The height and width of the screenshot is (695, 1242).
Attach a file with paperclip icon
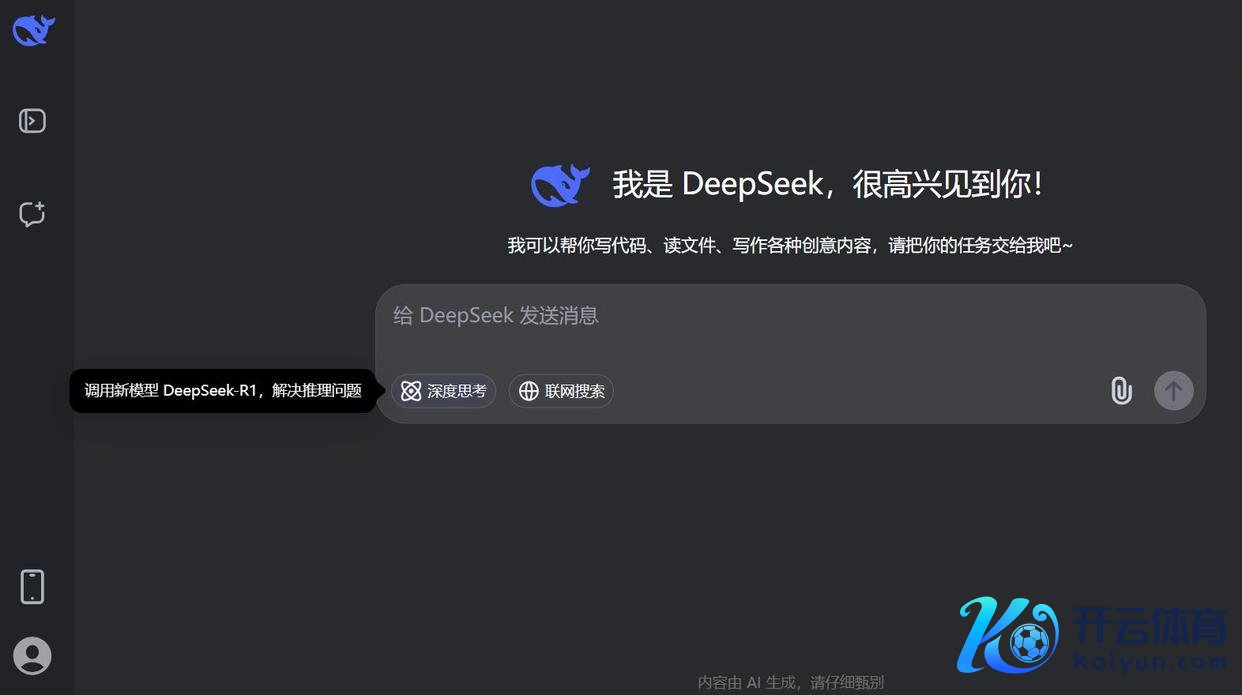coord(1121,391)
